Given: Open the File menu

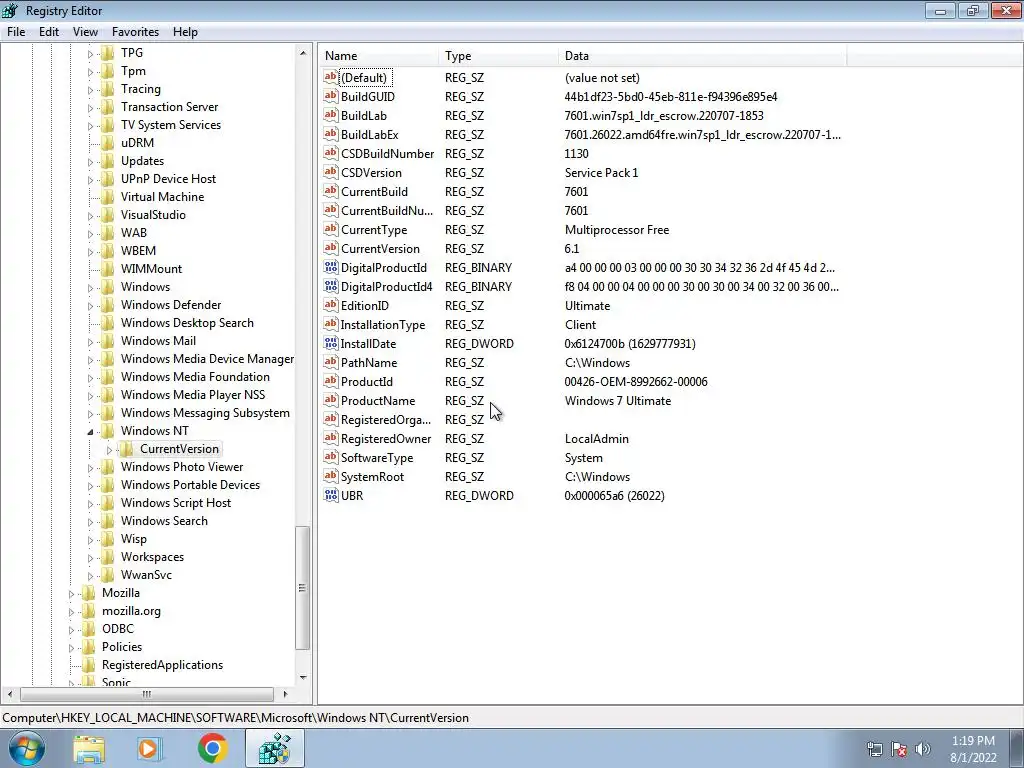Looking at the screenshot, I should (16, 31).
